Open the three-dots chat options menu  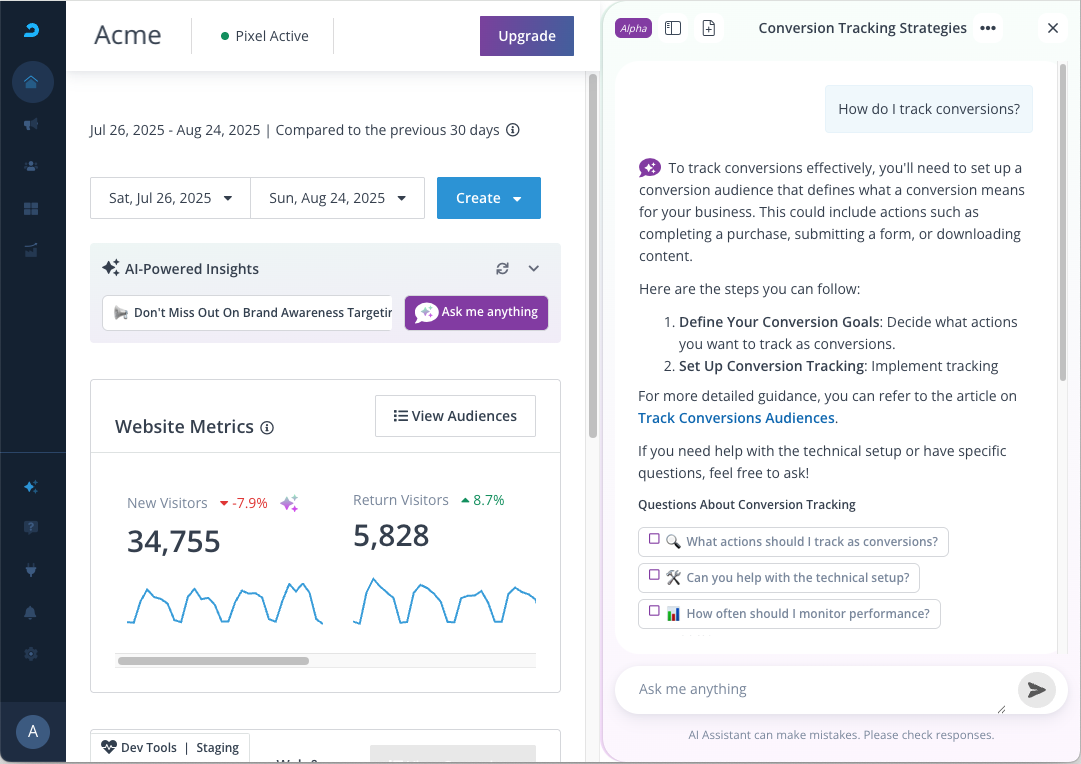(x=988, y=28)
